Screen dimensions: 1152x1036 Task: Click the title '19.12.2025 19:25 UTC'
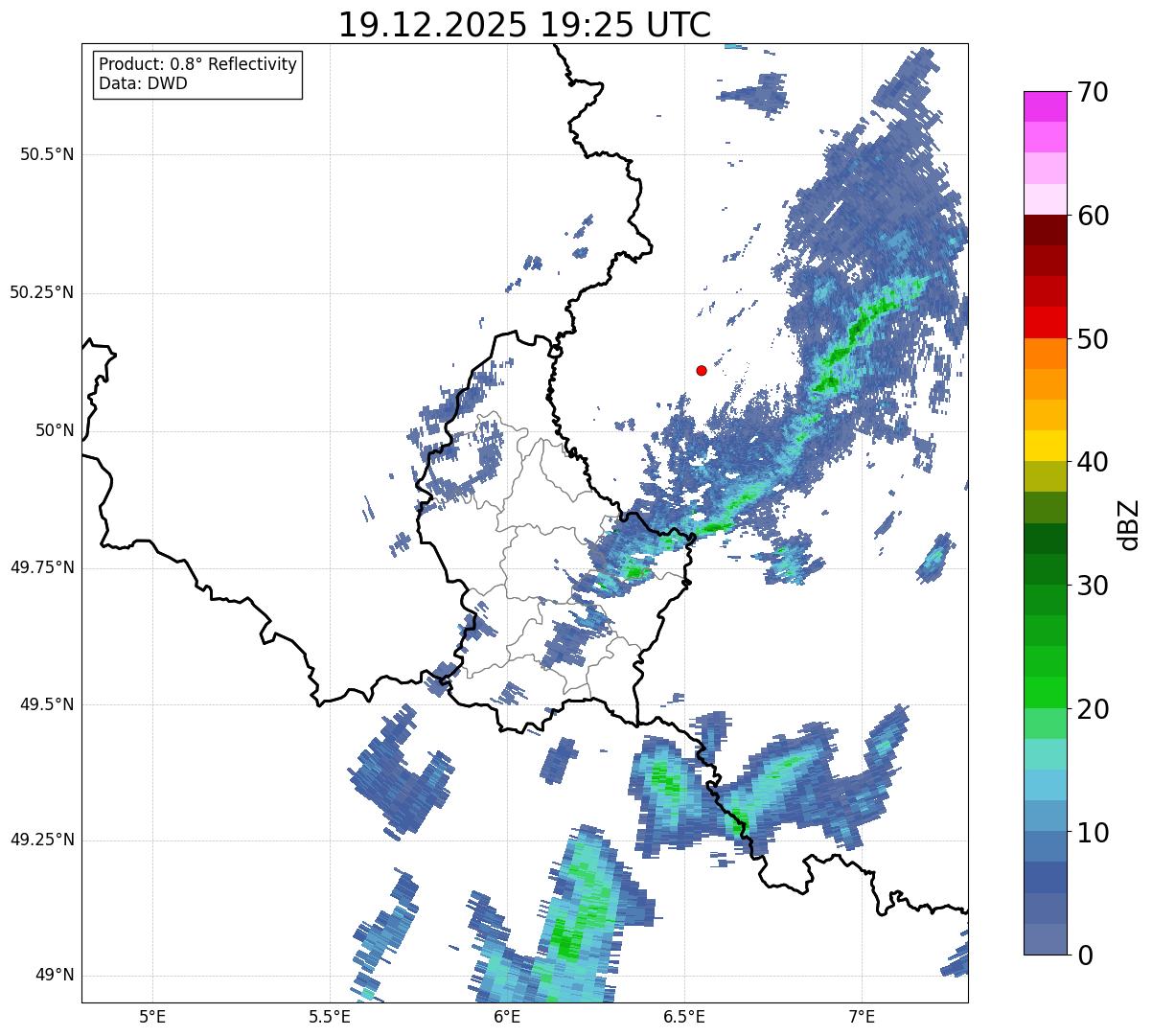(x=524, y=24)
